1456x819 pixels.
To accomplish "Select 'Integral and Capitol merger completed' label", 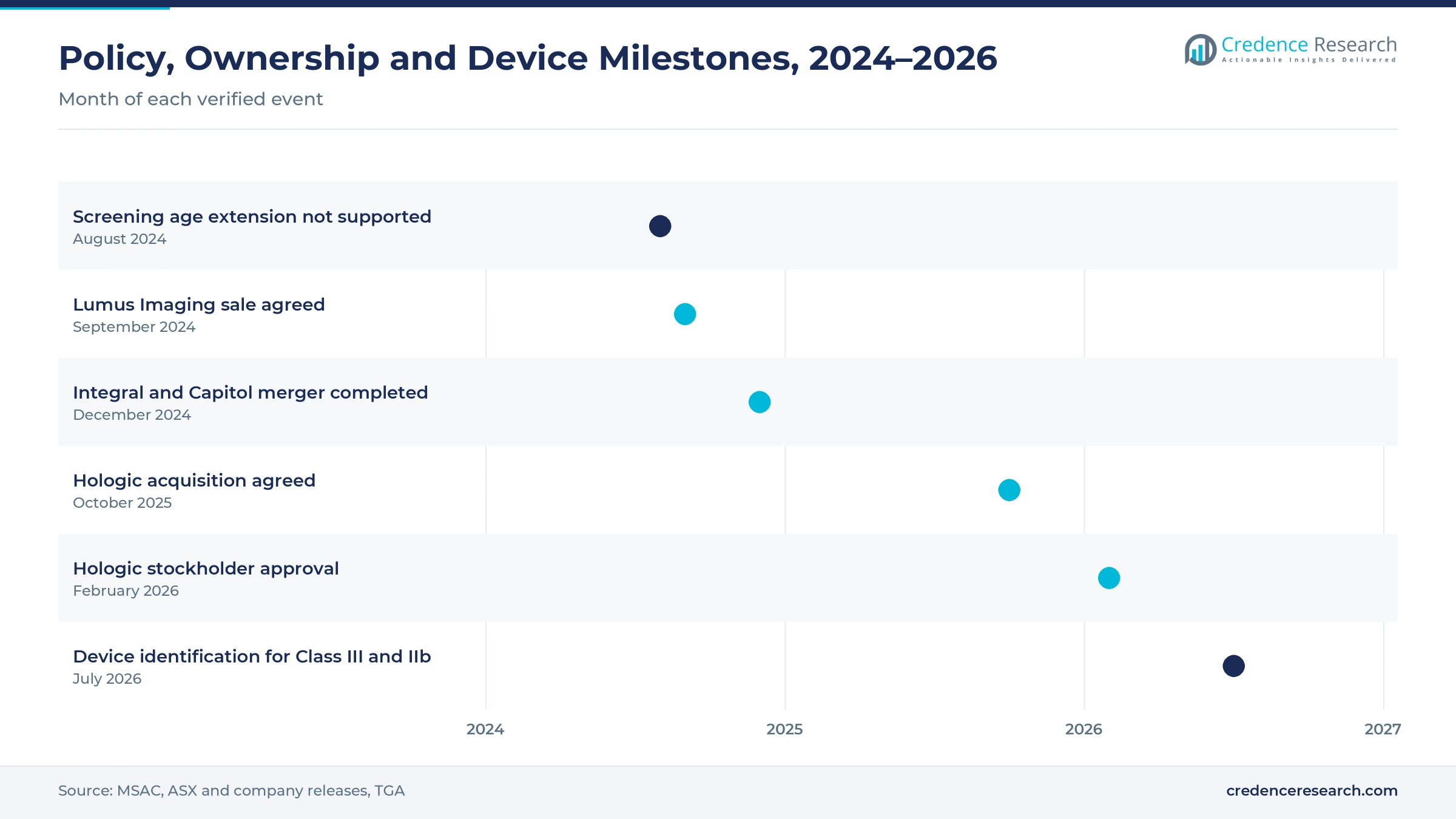I will (x=251, y=393).
